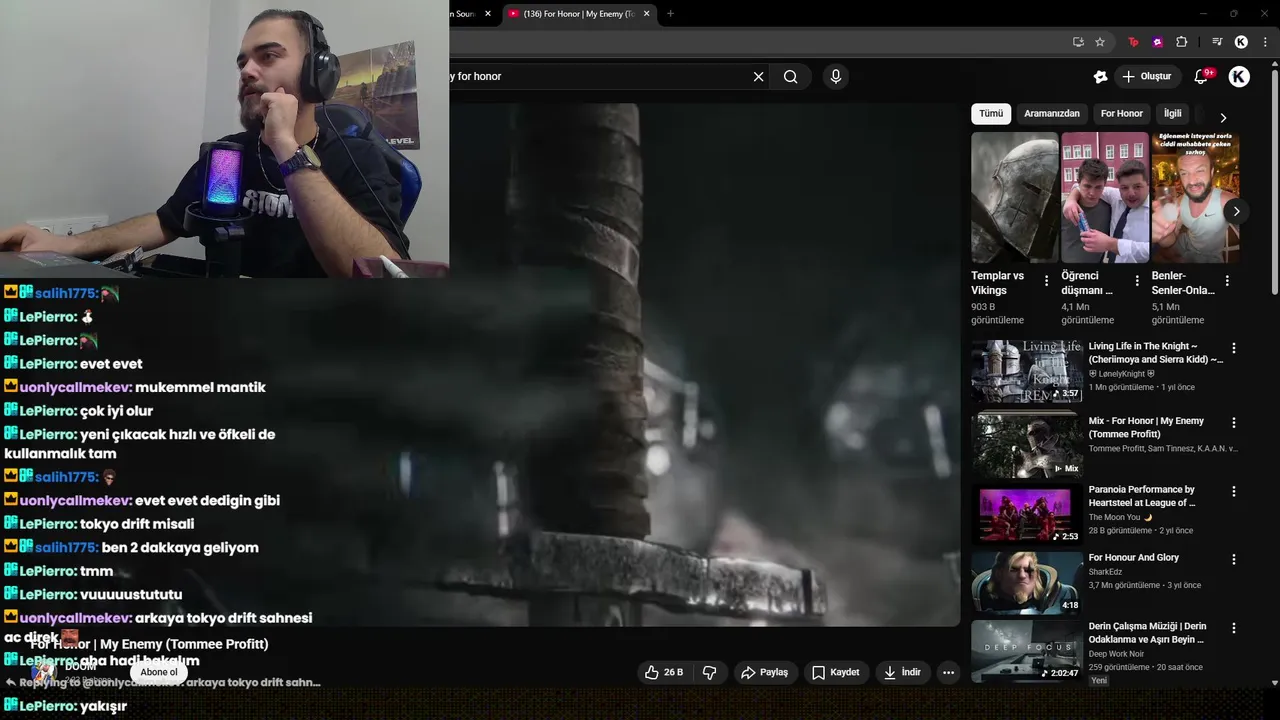Start voice search with microphone icon

pos(836,77)
